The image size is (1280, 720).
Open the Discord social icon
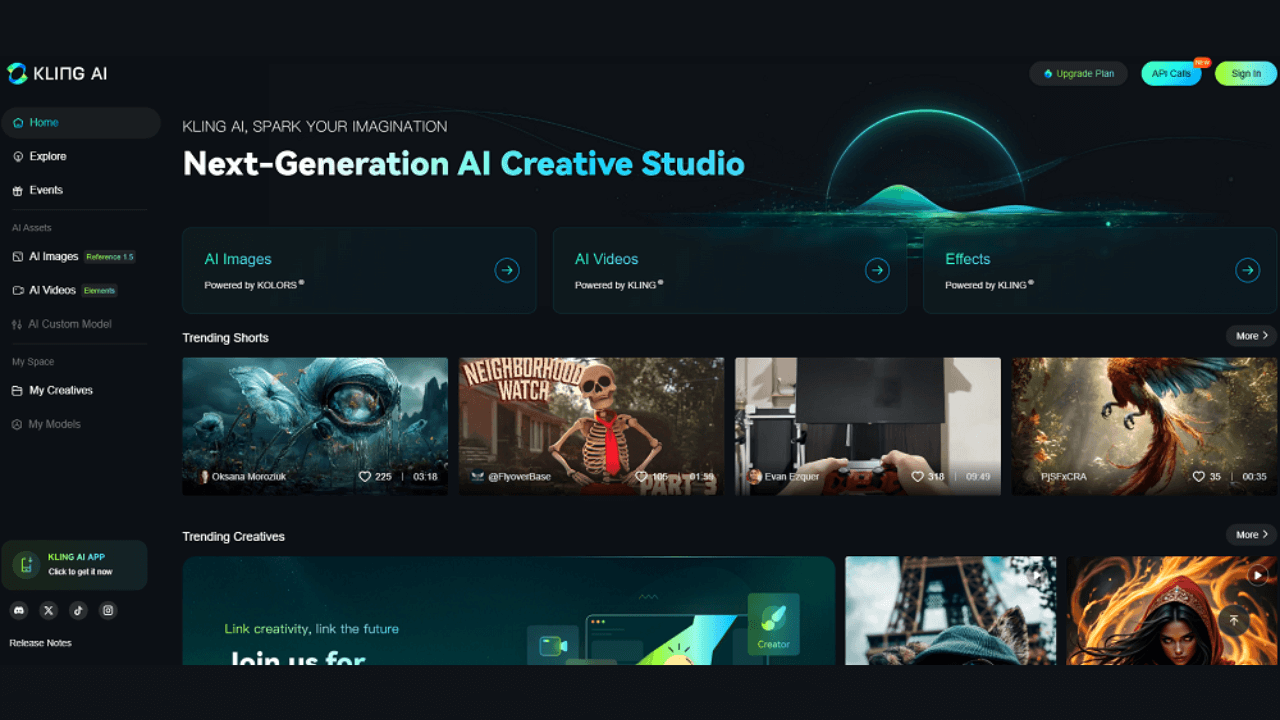pos(19,610)
